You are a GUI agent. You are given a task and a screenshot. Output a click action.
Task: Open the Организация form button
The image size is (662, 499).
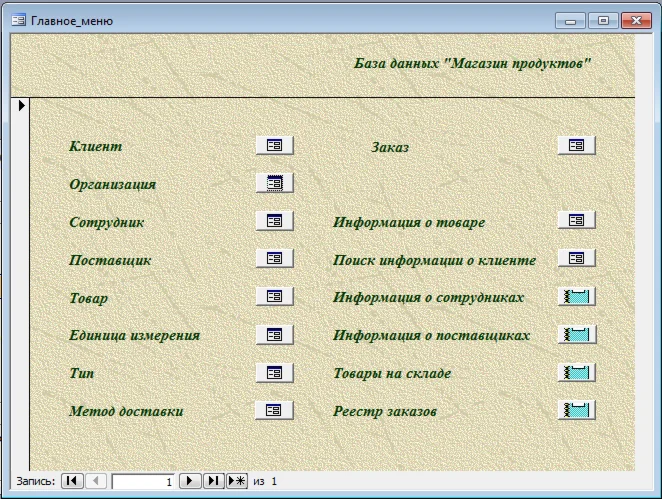pos(274,183)
